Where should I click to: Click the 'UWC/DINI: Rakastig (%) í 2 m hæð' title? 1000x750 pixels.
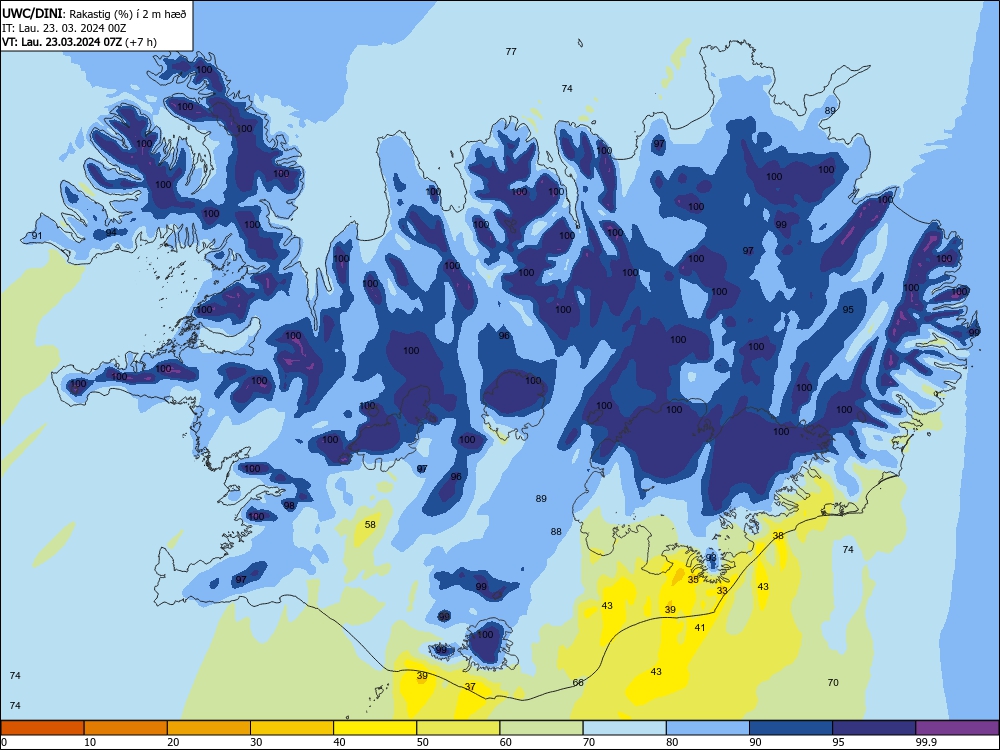[x=94, y=14]
